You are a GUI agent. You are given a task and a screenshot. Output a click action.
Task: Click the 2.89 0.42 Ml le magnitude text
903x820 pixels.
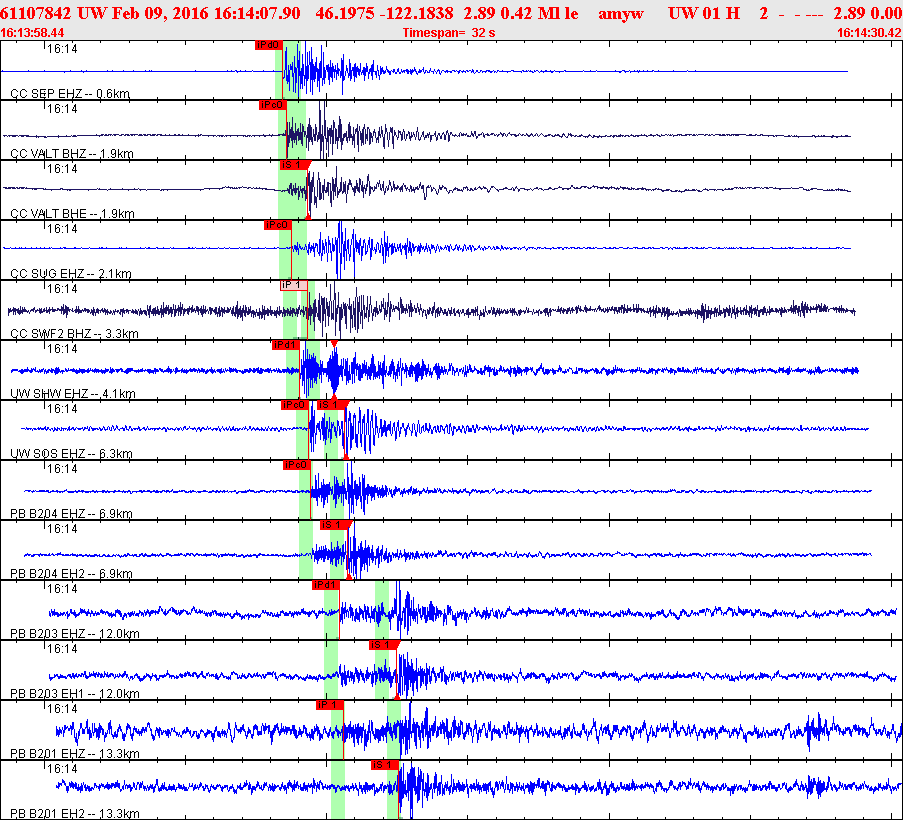tap(521, 13)
